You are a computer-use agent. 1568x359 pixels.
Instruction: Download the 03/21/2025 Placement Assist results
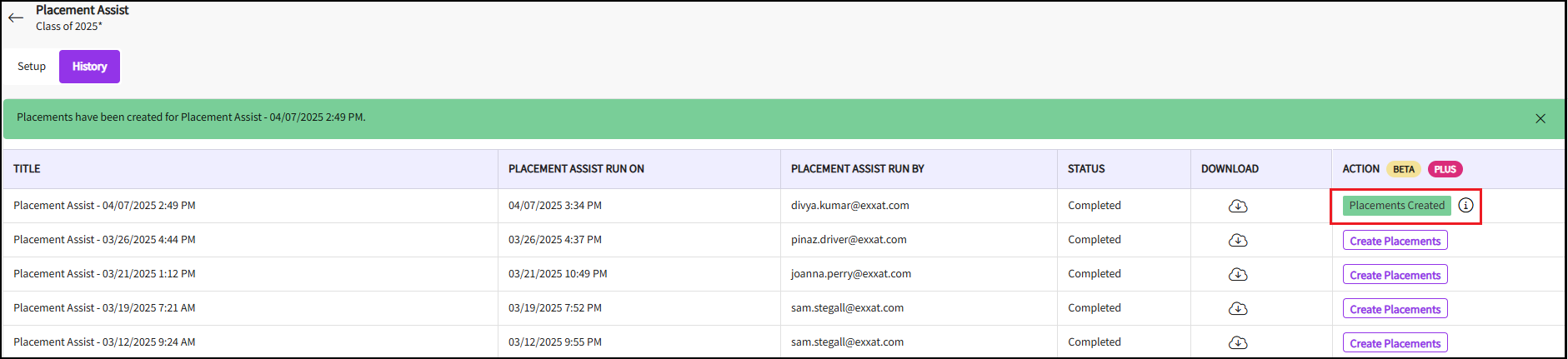(1238, 274)
